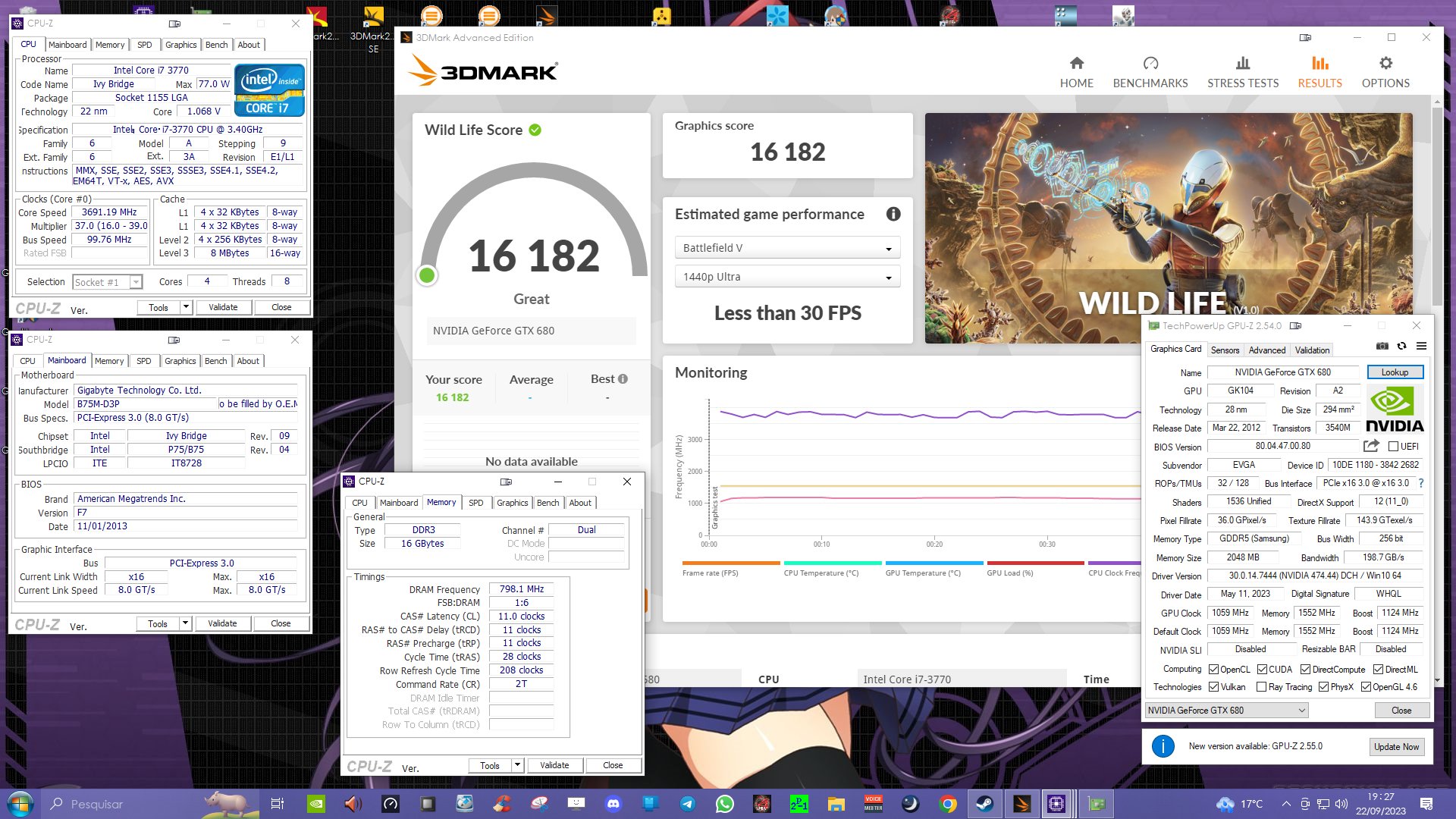Open the GPU selection dropdown in GPU-Z
Screen dimensions: 1456x819
coord(1226,711)
